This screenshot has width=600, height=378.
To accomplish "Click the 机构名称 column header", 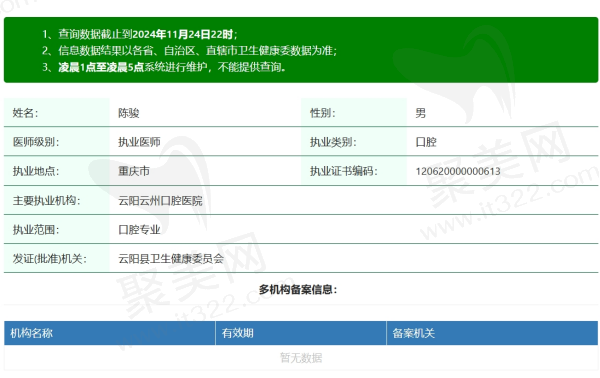I will click(110, 333).
